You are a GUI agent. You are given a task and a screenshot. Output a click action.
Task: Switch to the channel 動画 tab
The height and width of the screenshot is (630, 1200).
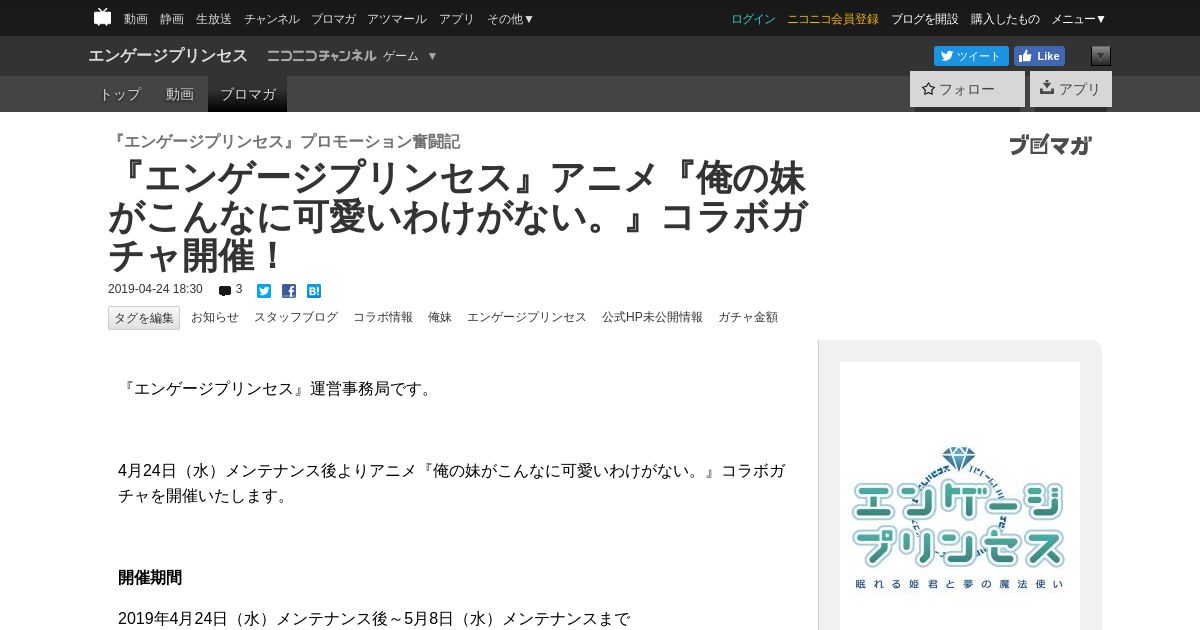click(x=180, y=94)
